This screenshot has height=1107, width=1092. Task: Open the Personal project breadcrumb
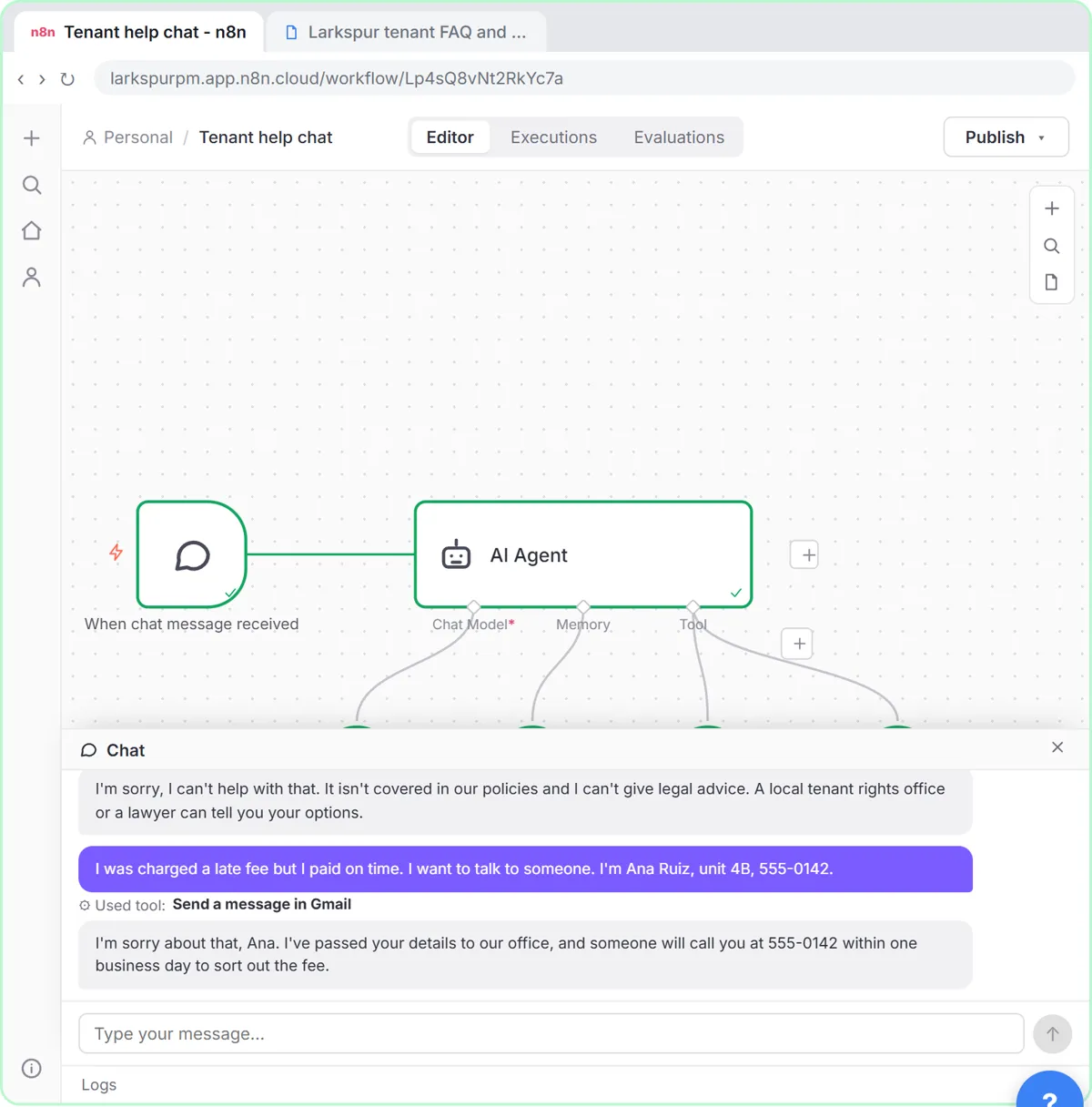pyautogui.click(x=127, y=137)
